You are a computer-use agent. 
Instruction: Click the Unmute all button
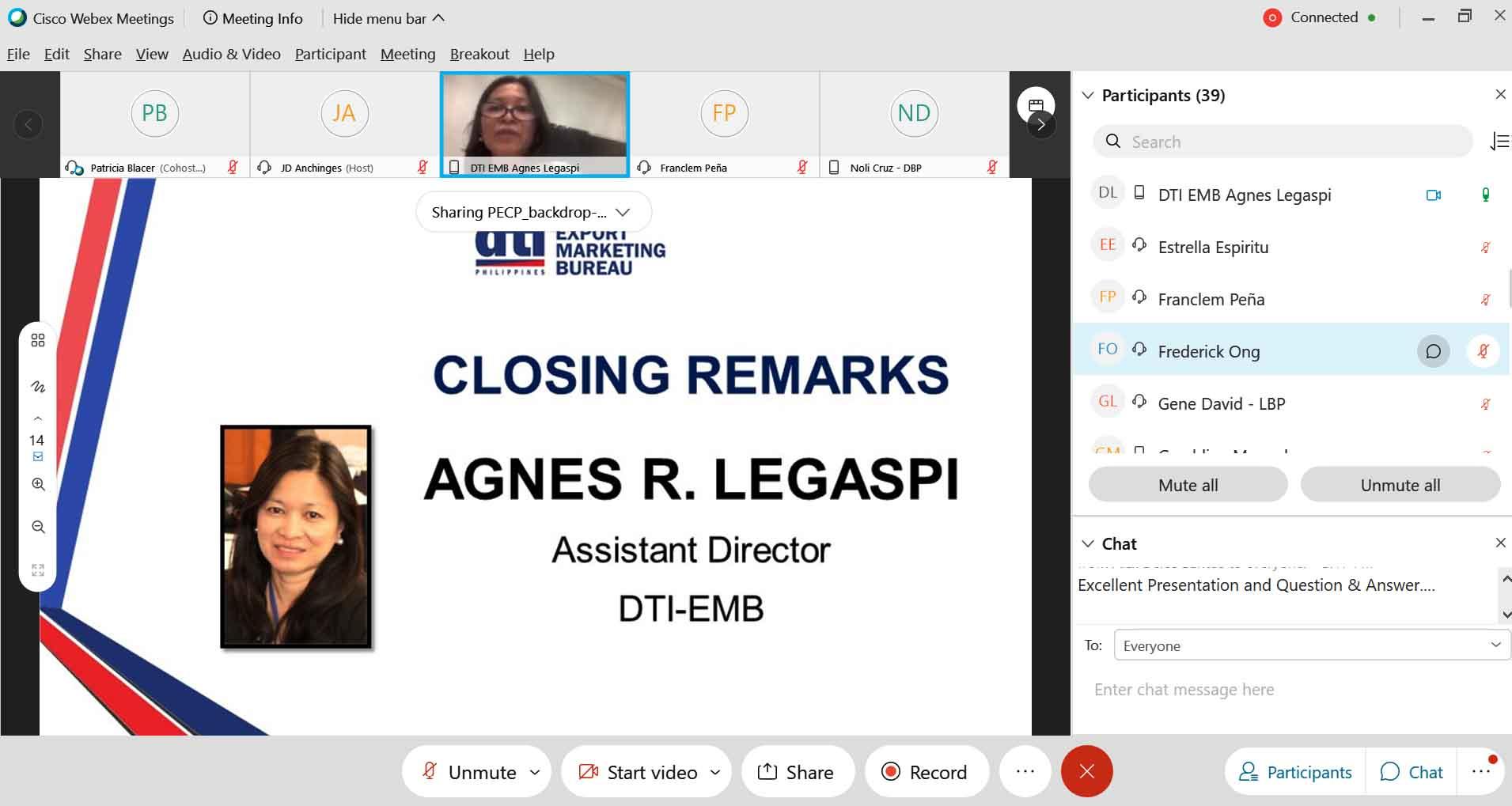[1400, 485]
